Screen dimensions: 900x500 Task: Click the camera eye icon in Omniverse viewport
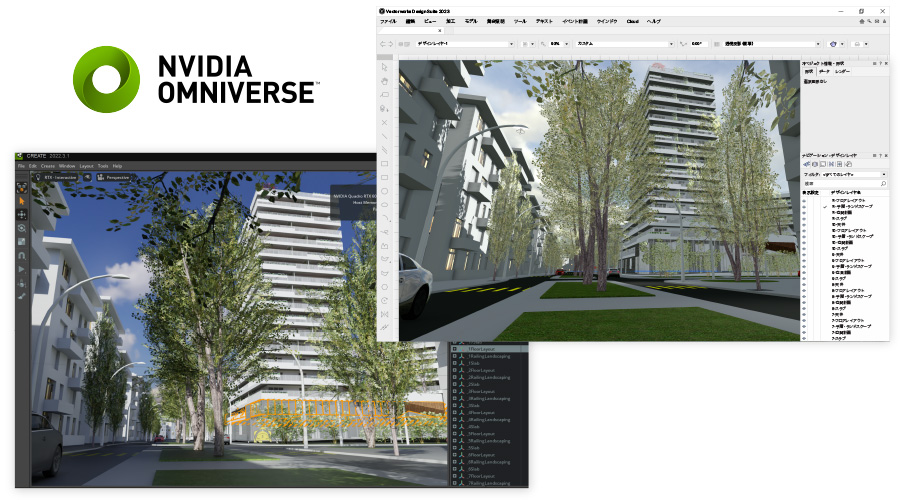click(x=87, y=177)
